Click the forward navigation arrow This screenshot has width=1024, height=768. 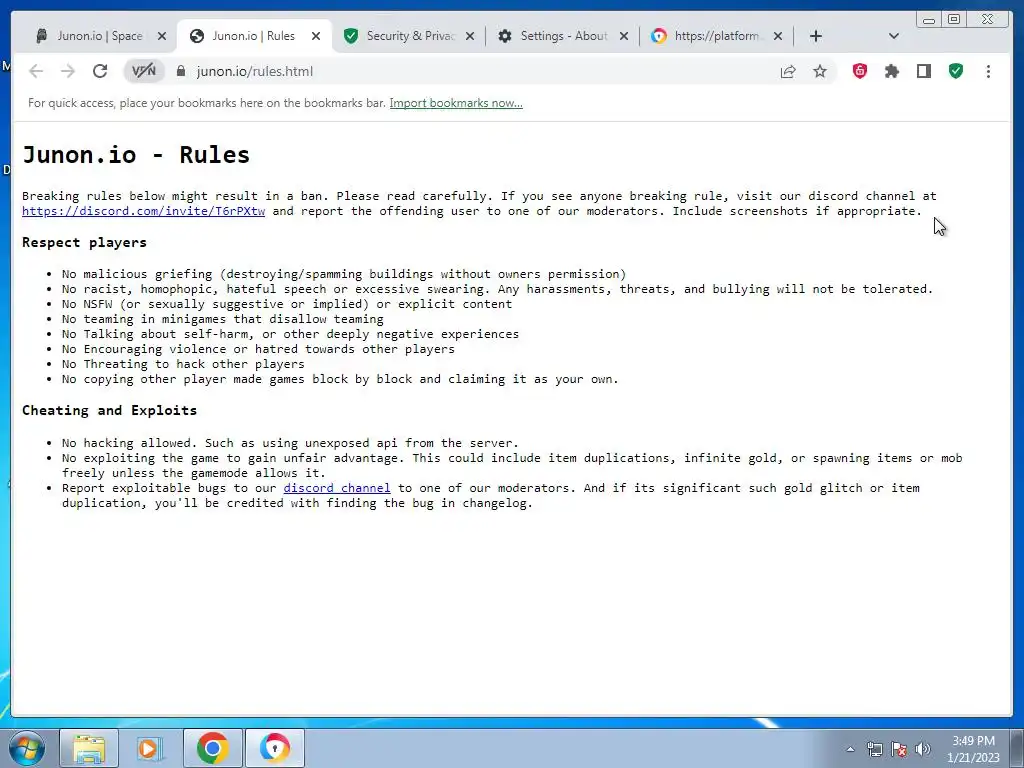[68, 71]
